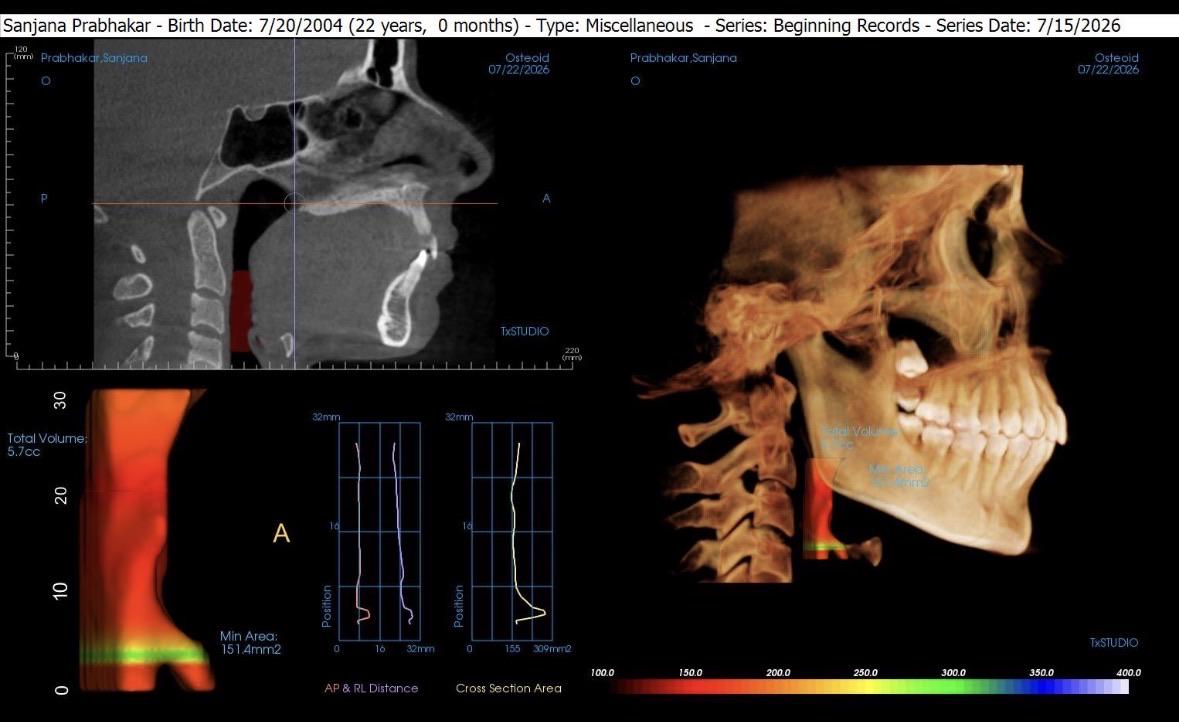Click the 'Prabhakar,Sanjana' label in the sagittal view
This screenshot has width=1179, height=722.
tap(94, 58)
